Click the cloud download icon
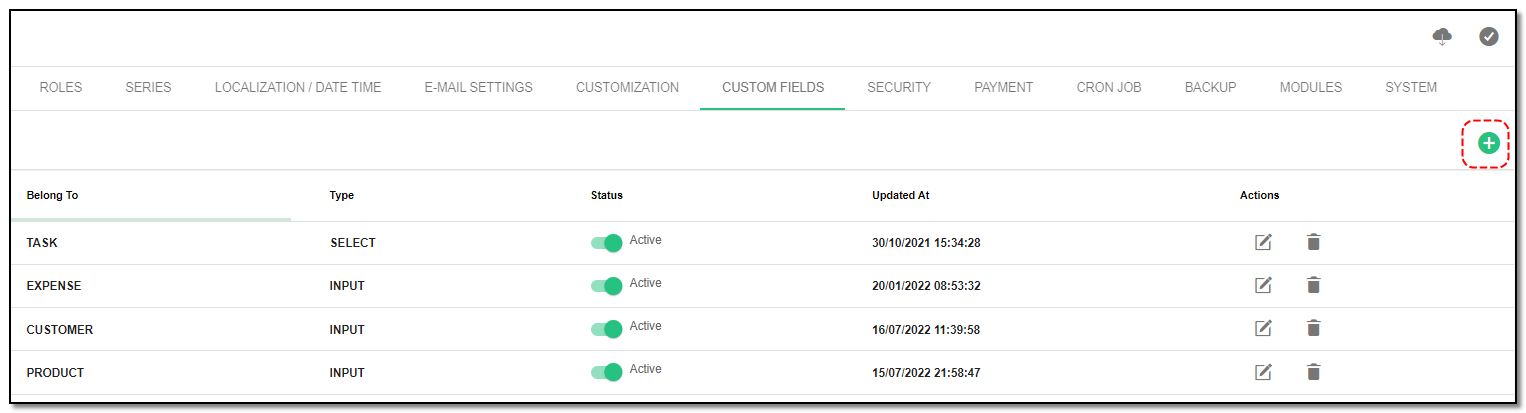 coord(1442,36)
